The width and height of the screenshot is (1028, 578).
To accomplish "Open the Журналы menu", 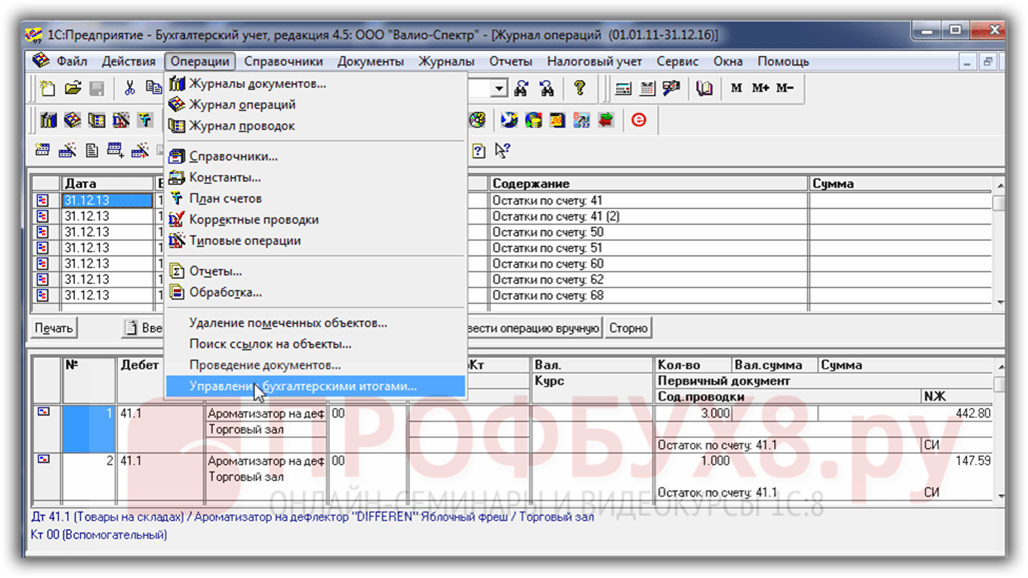I will (446, 61).
